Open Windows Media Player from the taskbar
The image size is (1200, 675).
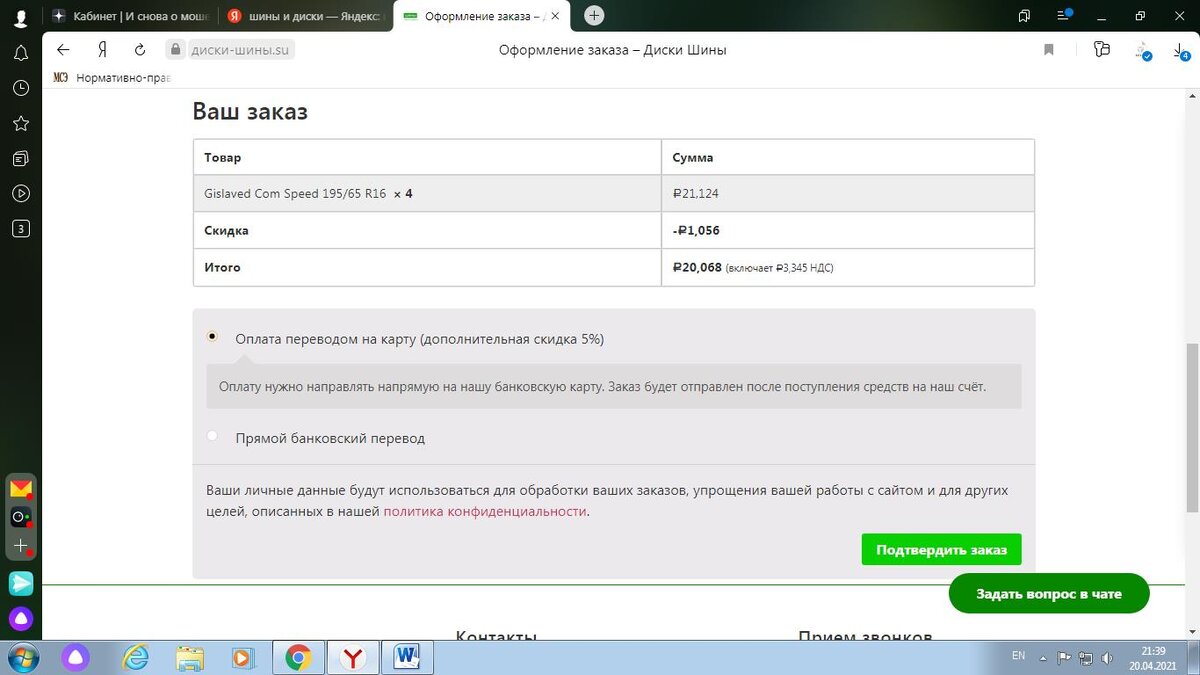click(x=242, y=657)
